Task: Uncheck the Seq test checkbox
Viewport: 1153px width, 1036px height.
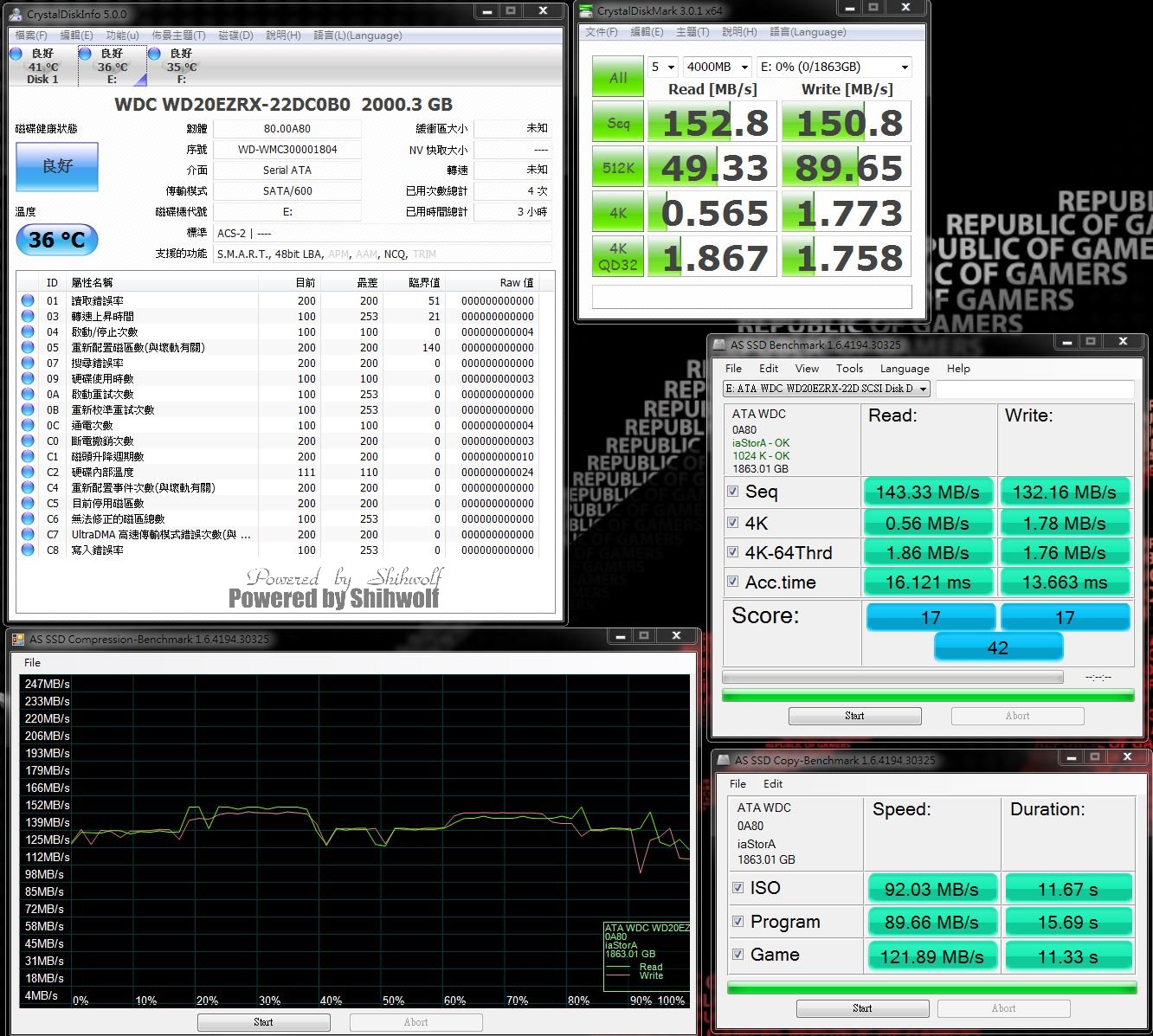Action: pyautogui.click(x=733, y=492)
